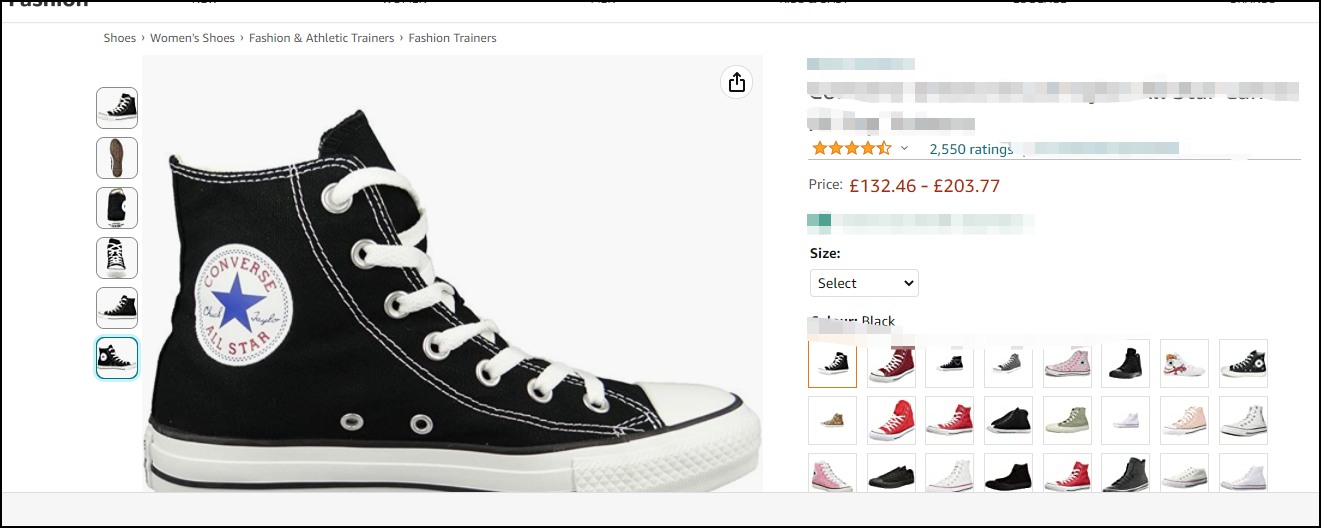The height and width of the screenshot is (530, 1323).
Task: Click the 4.5 star rating icons
Action: click(851, 148)
